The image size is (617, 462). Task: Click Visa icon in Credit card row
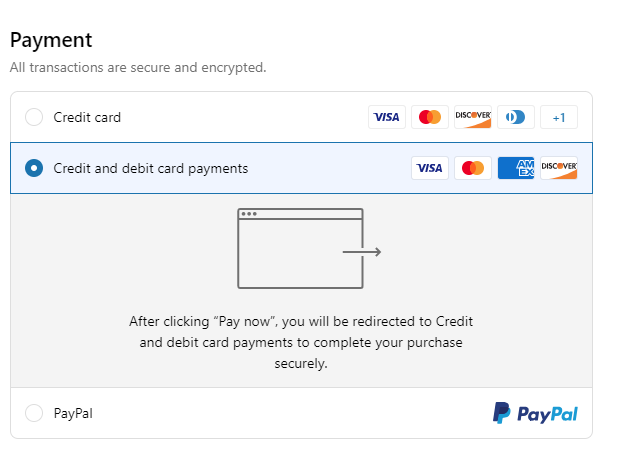click(386, 117)
